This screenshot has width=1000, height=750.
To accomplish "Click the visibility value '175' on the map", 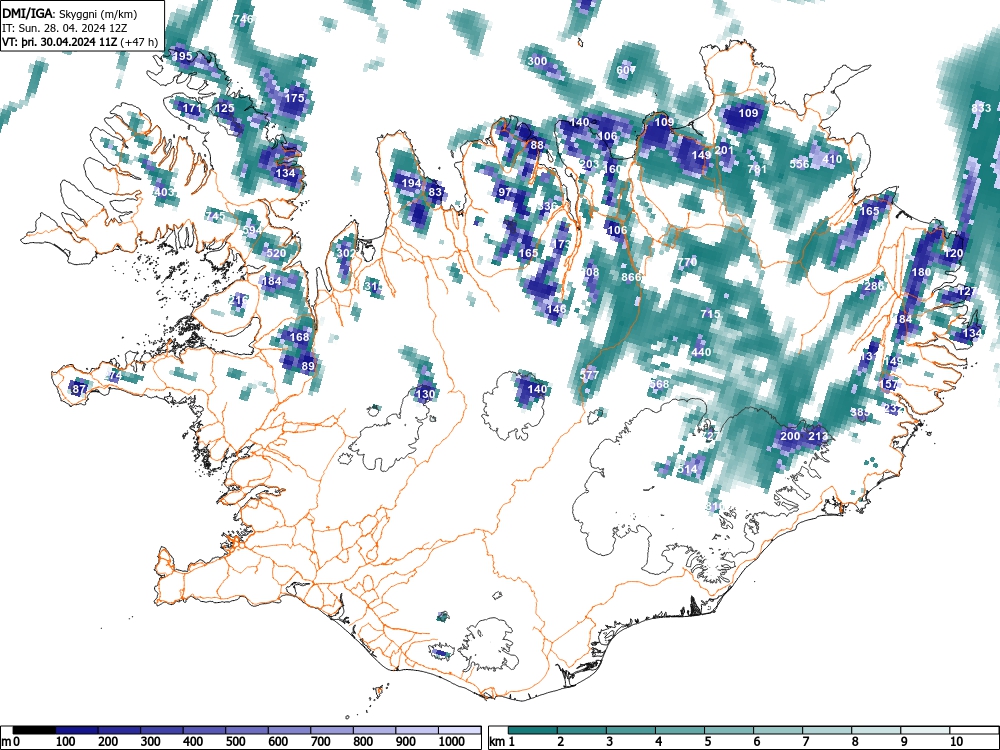I will click(295, 98).
